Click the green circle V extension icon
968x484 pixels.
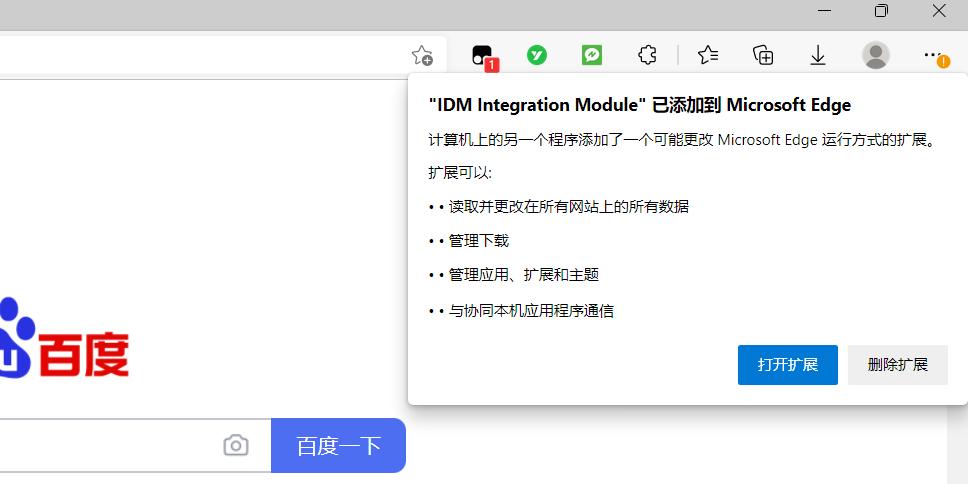537,56
